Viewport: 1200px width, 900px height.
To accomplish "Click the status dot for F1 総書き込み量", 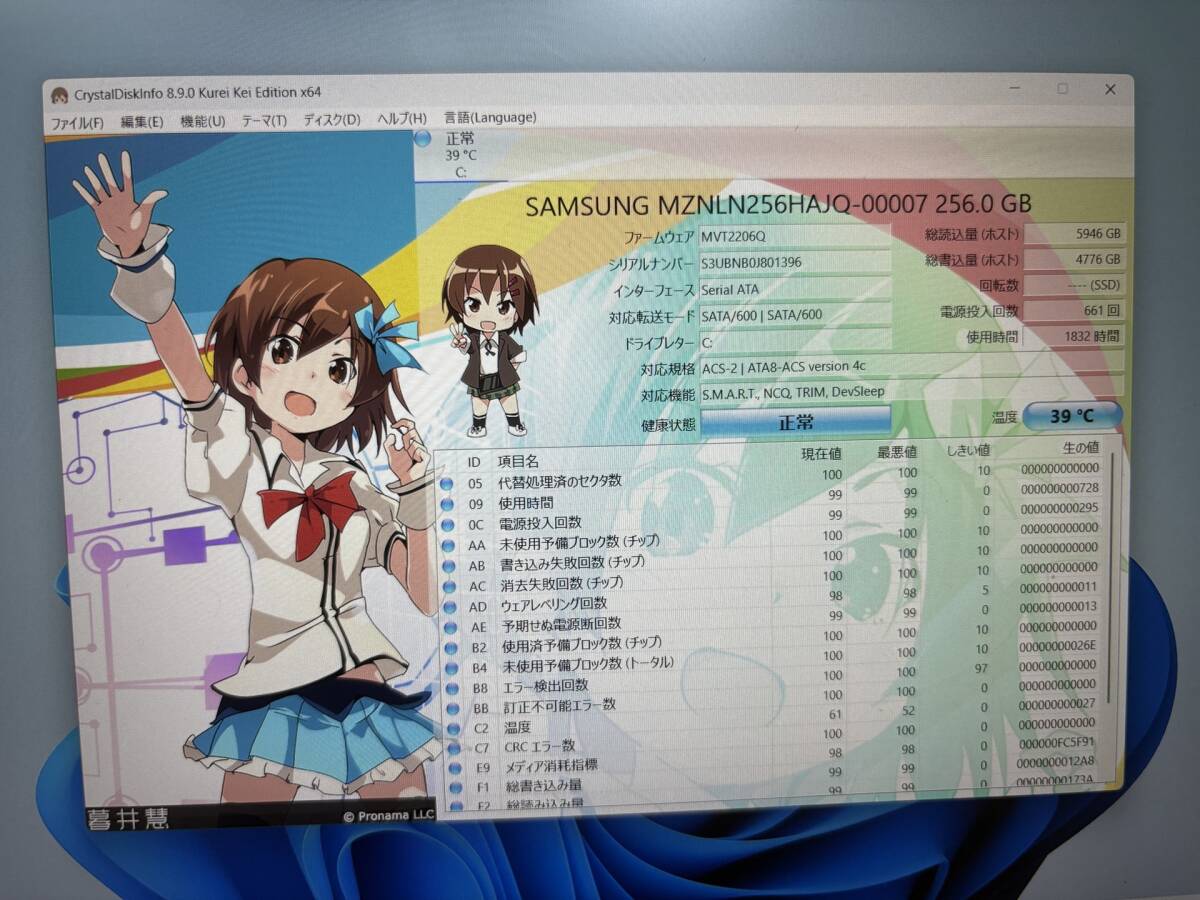I will click(456, 788).
